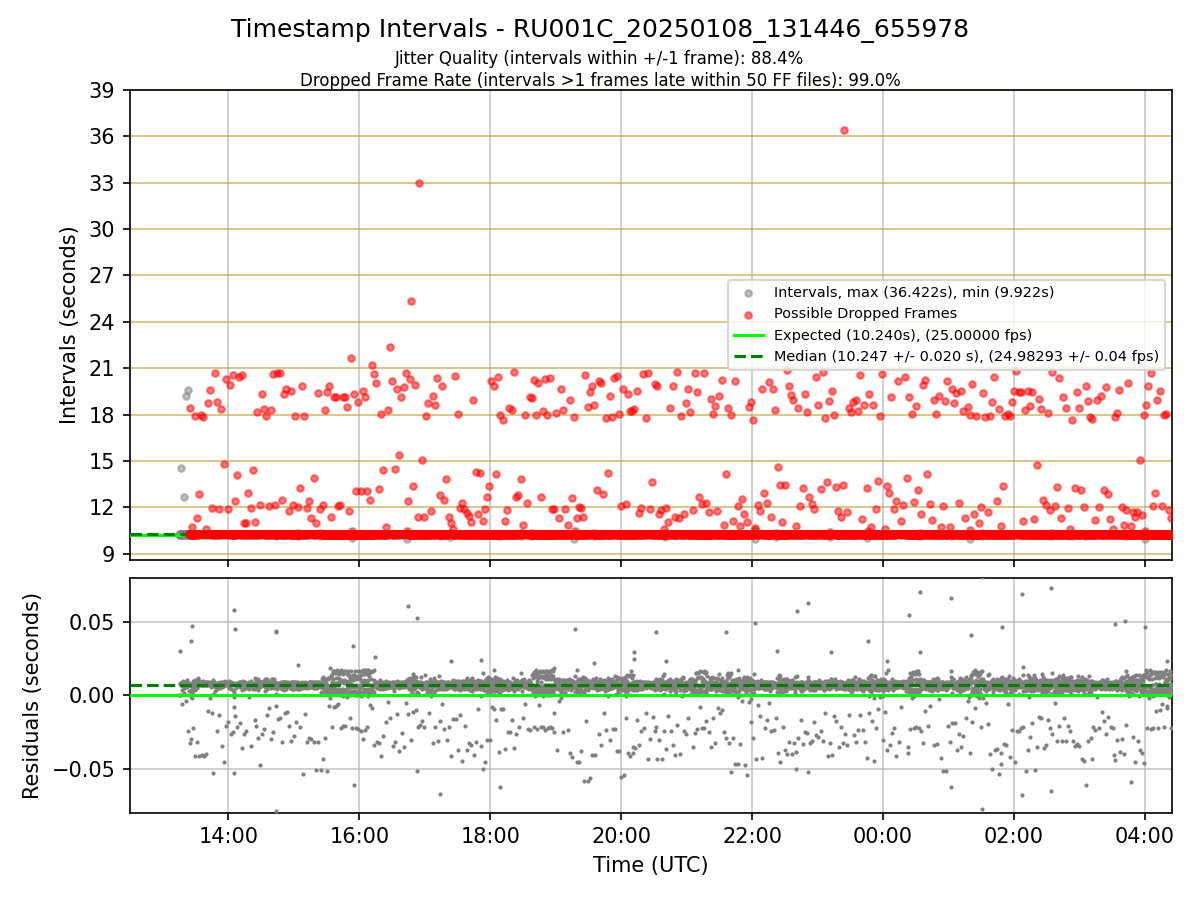Click the red marker icon in the legend
This screenshot has height=900, width=1200.
[748, 314]
